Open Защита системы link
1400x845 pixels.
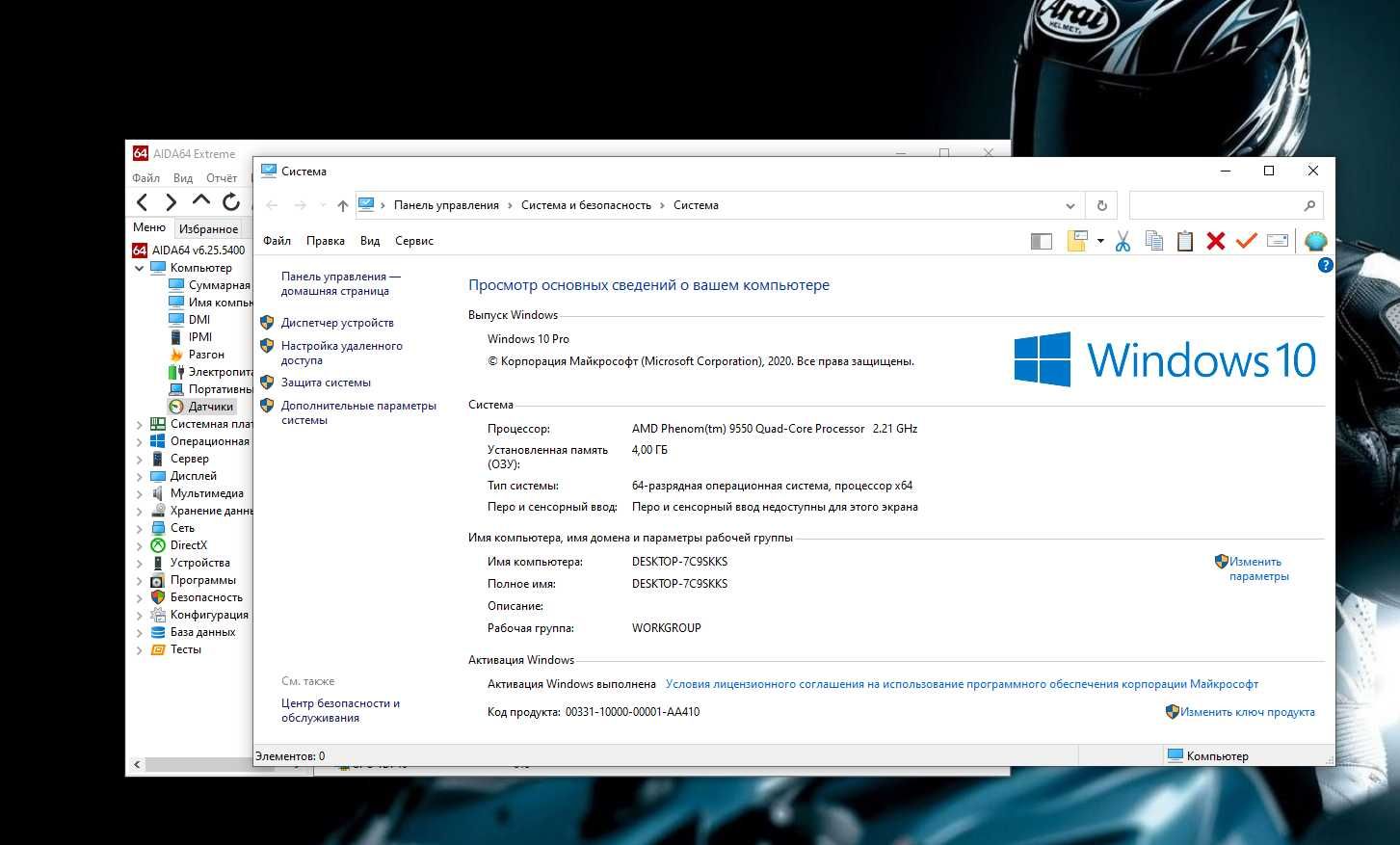coord(326,383)
